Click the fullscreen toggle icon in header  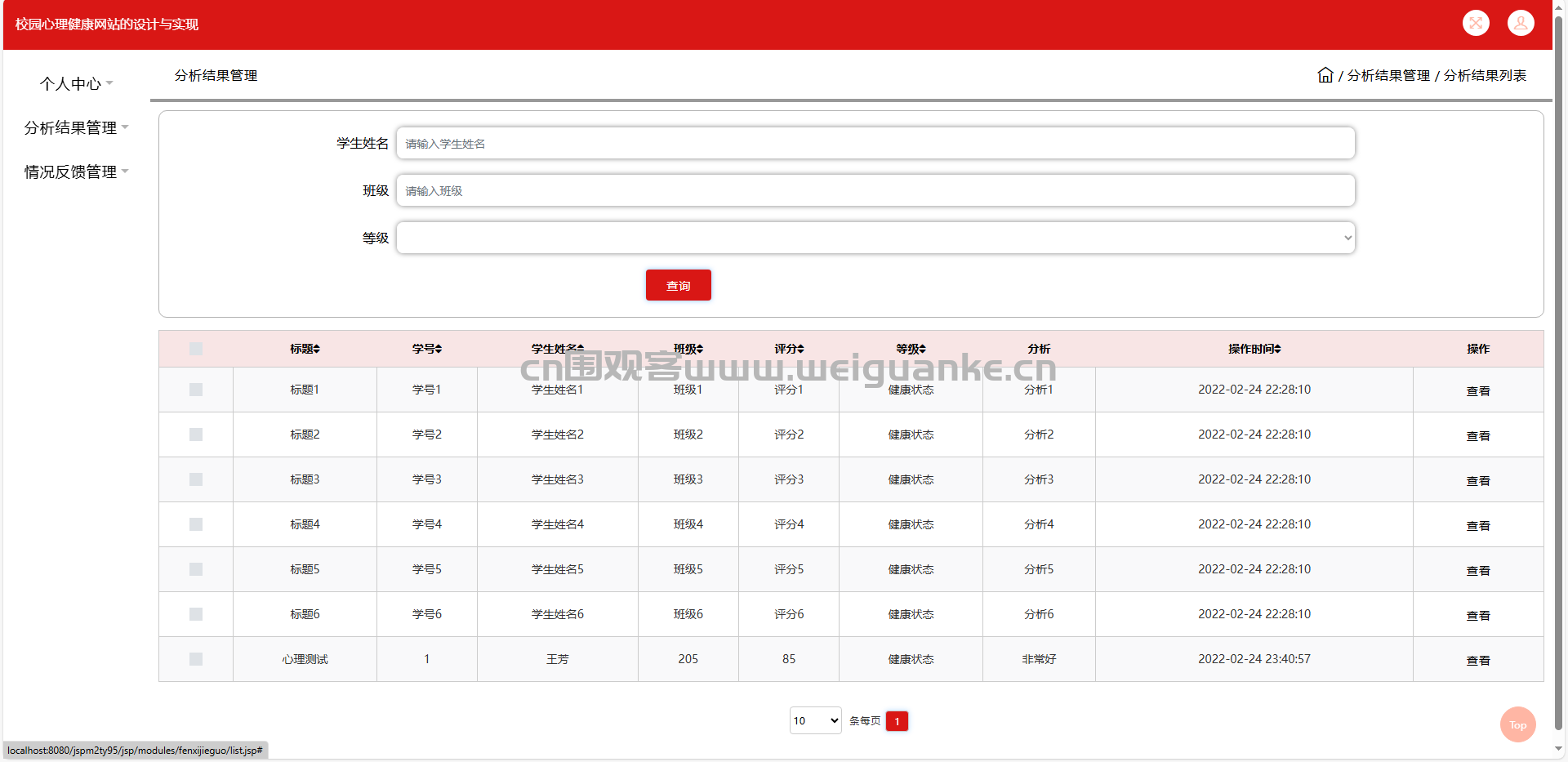[x=1476, y=23]
